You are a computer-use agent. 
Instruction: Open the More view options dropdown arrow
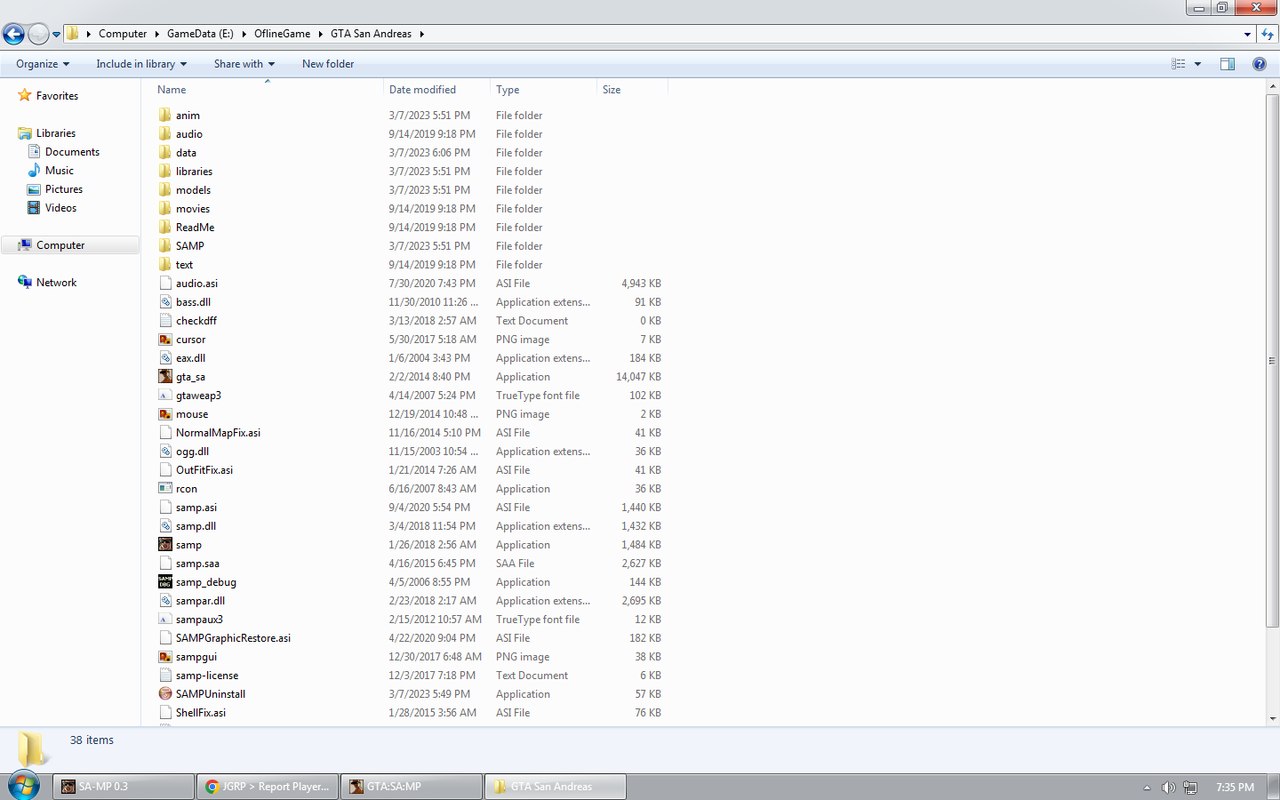tap(1197, 64)
